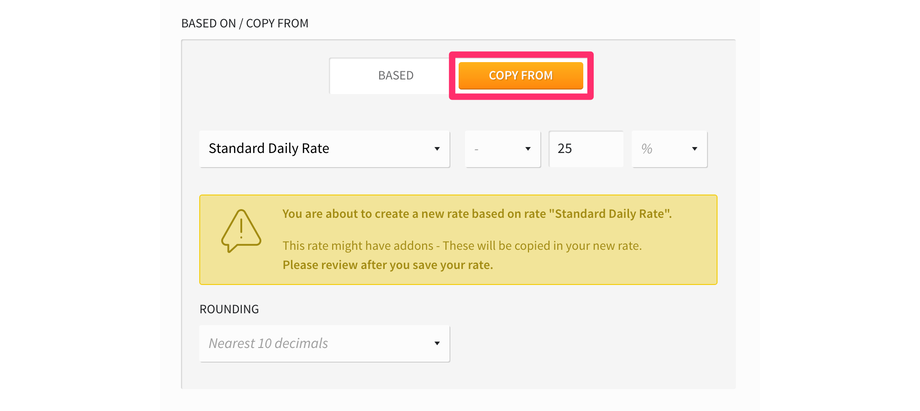This screenshot has height=411, width=920.
Task: Expand the Nearest 10 decimals rounding dropdown
Action: (324, 343)
